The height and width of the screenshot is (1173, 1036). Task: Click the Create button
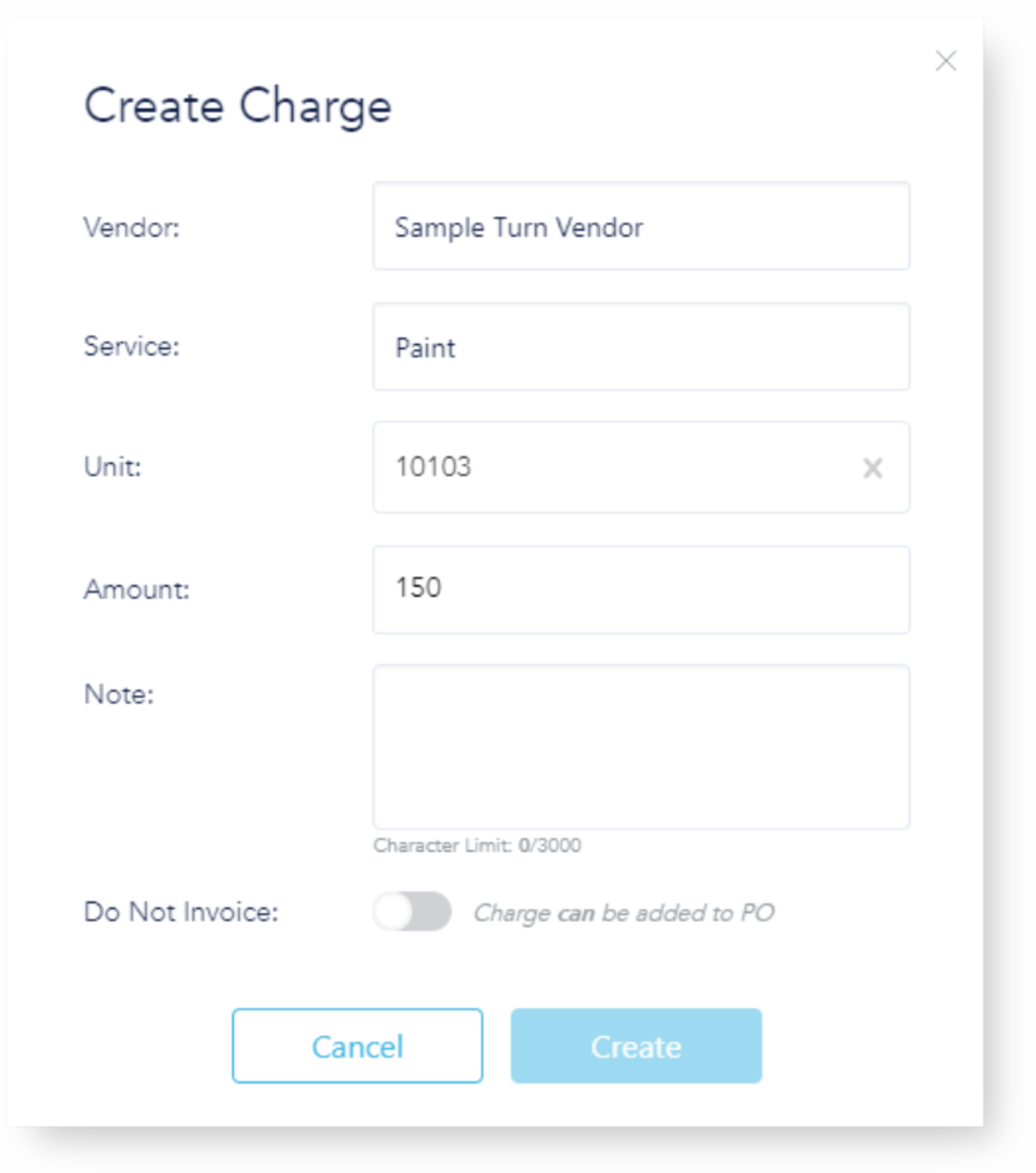(x=636, y=1046)
